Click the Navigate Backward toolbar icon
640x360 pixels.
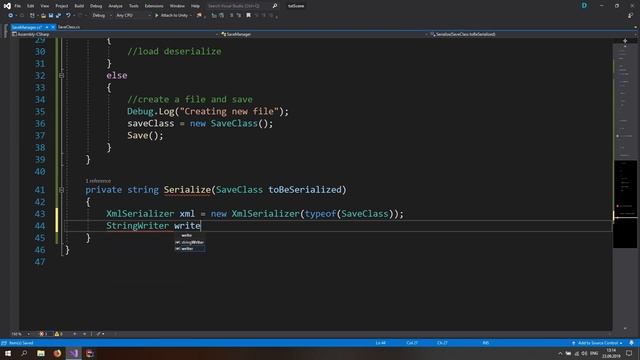tap(11, 16)
